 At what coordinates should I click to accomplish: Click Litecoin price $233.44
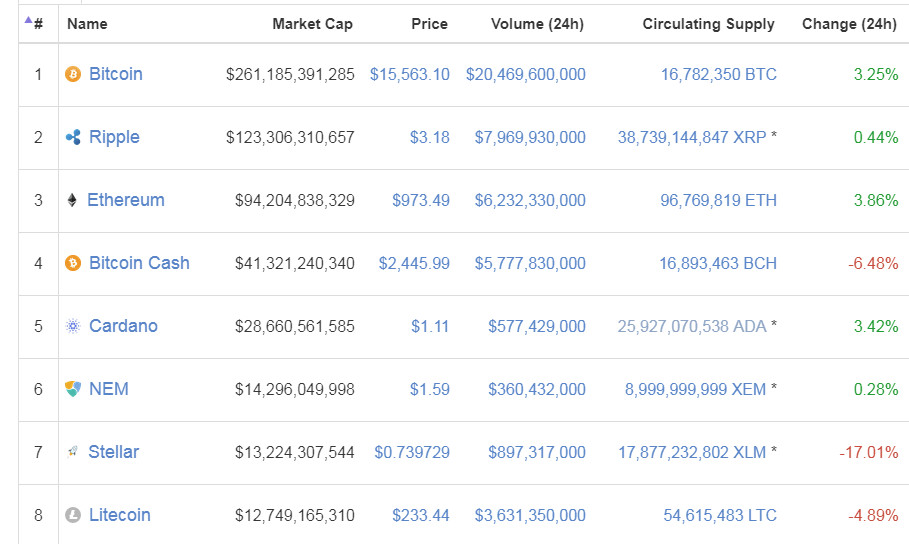[421, 515]
